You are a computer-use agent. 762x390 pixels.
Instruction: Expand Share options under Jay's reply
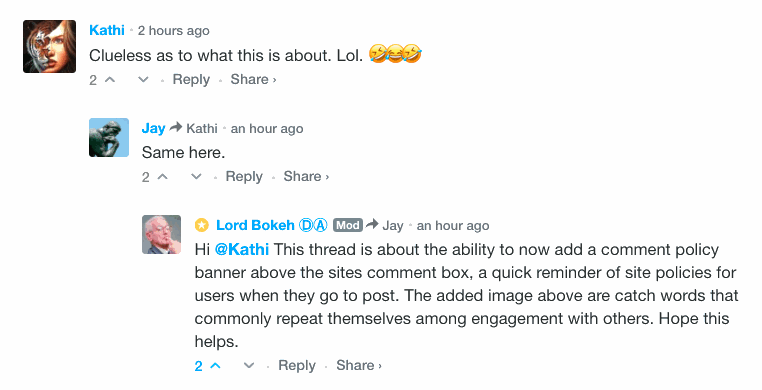[x=306, y=177]
